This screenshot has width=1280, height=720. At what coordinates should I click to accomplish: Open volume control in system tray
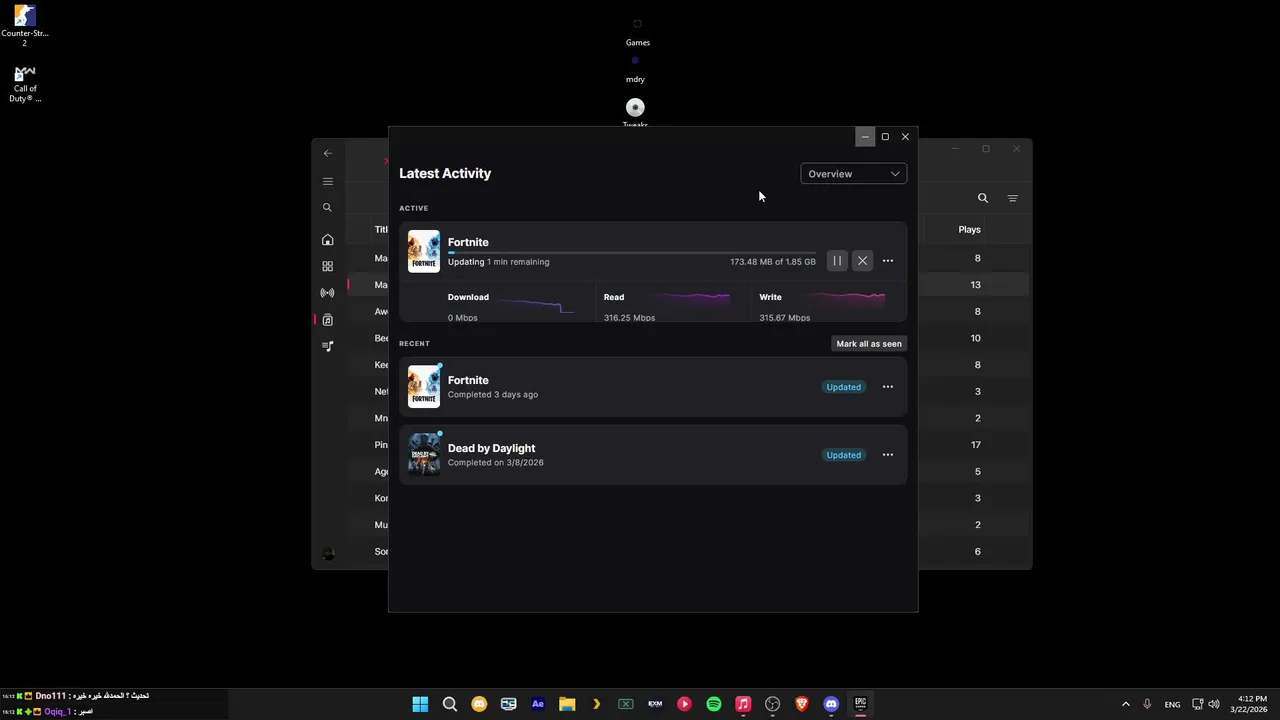tap(1215, 704)
